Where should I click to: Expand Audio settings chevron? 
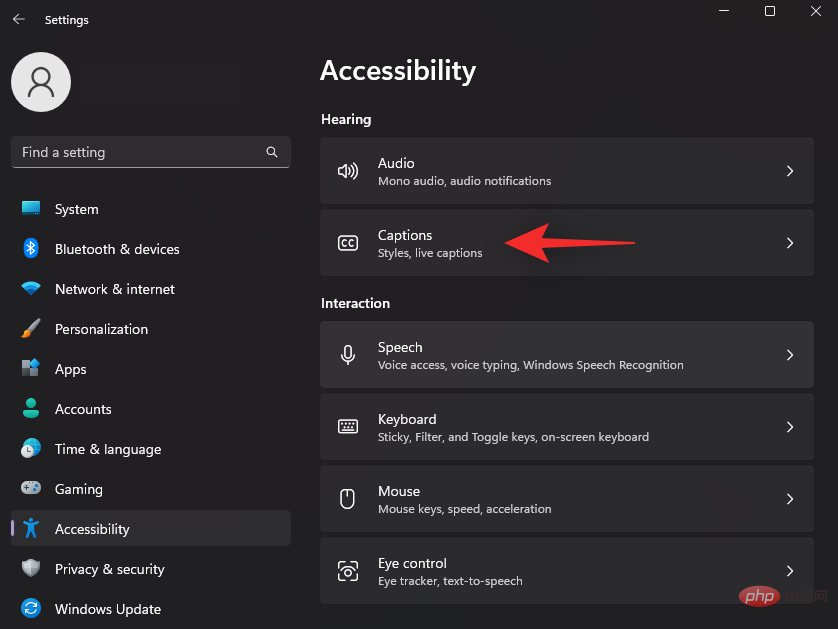click(x=790, y=171)
